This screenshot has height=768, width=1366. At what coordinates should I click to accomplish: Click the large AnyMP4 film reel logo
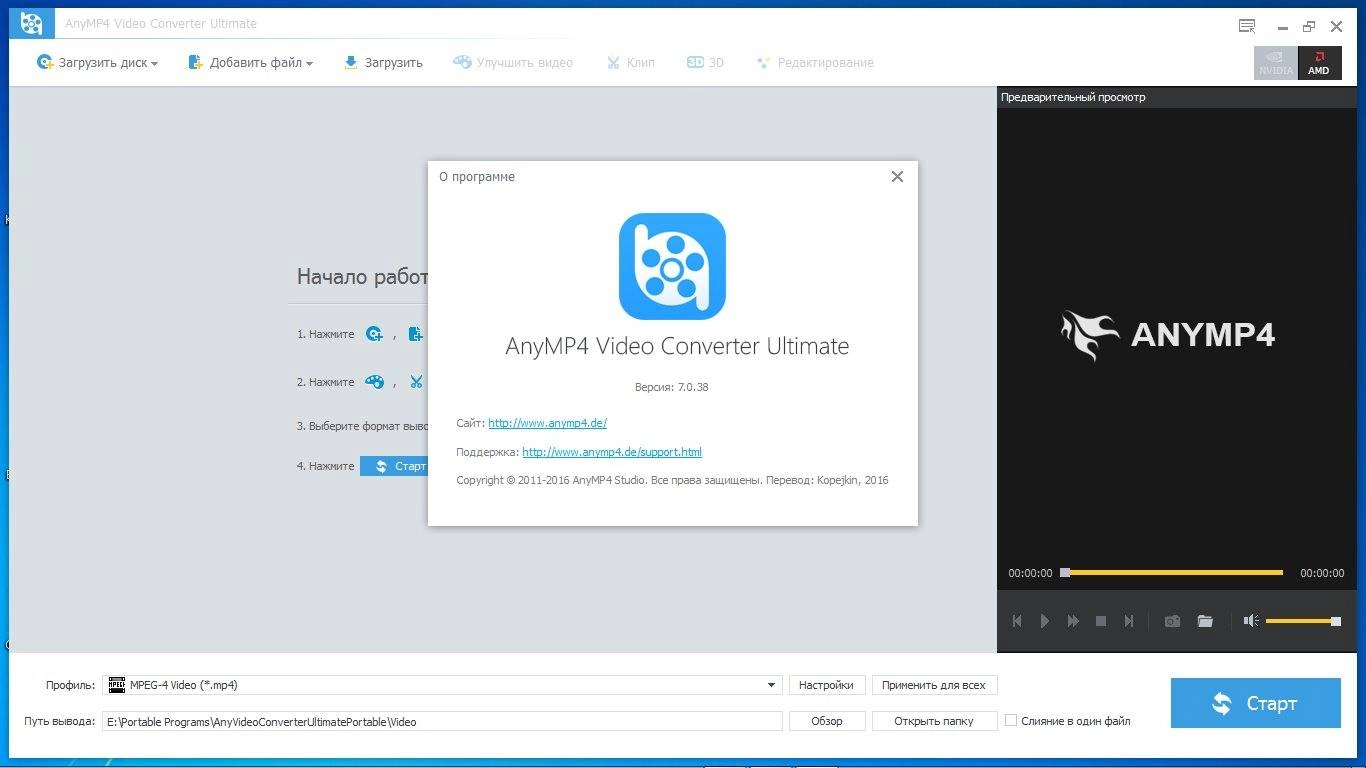pos(672,266)
